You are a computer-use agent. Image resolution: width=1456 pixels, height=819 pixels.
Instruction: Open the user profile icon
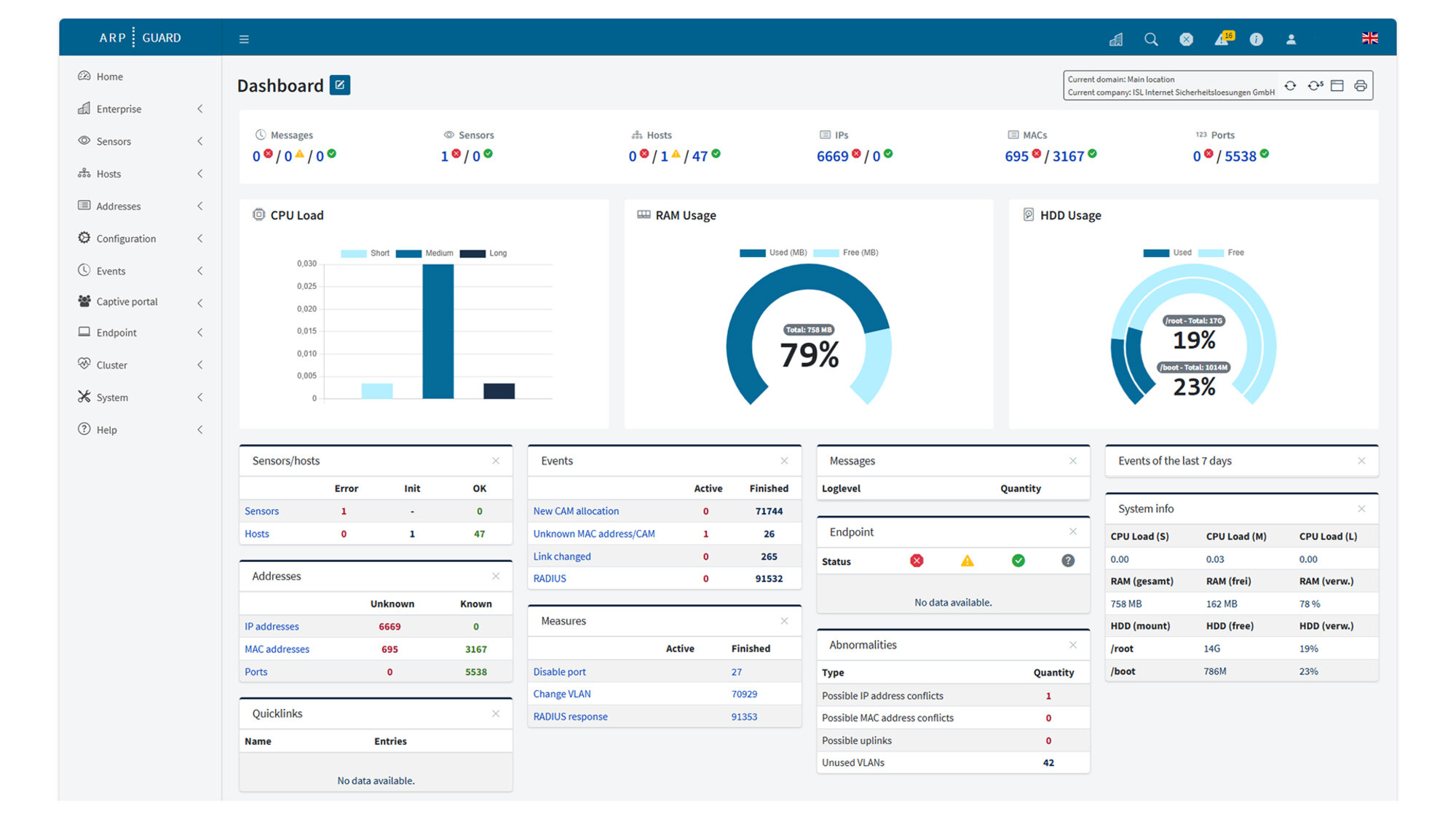pyautogui.click(x=1291, y=39)
